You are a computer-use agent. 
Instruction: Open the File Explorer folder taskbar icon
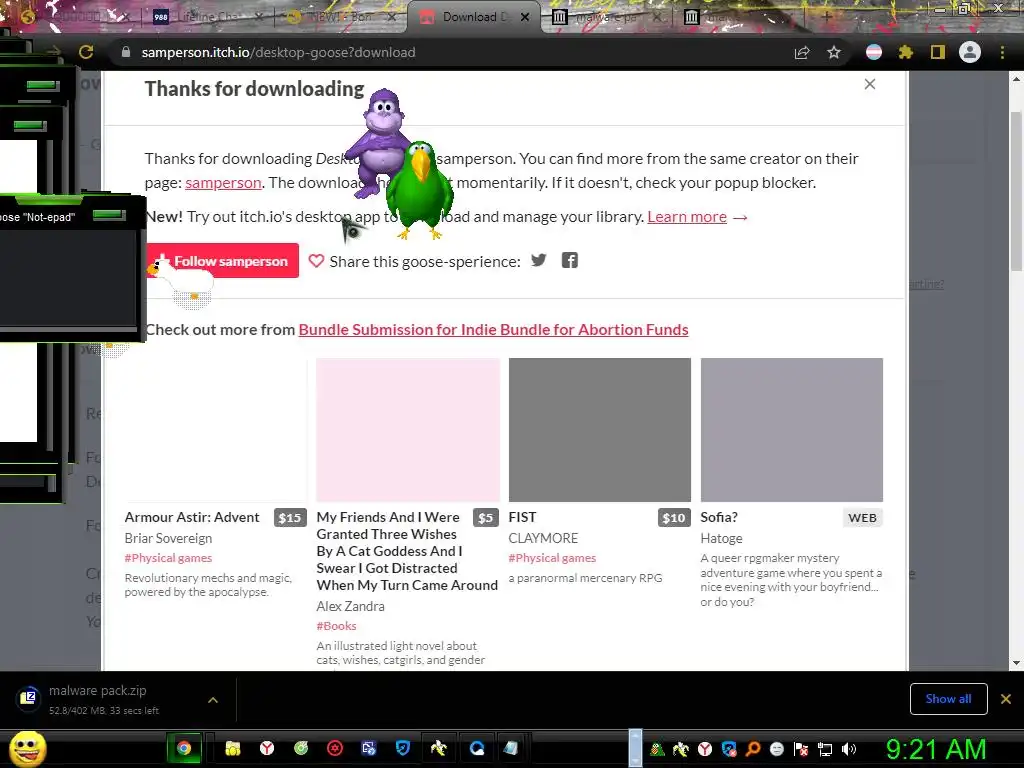point(232,748)
